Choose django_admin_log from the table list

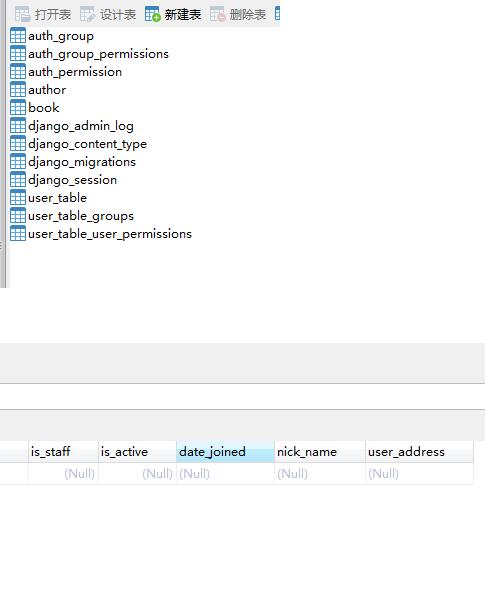pos(81,126)
